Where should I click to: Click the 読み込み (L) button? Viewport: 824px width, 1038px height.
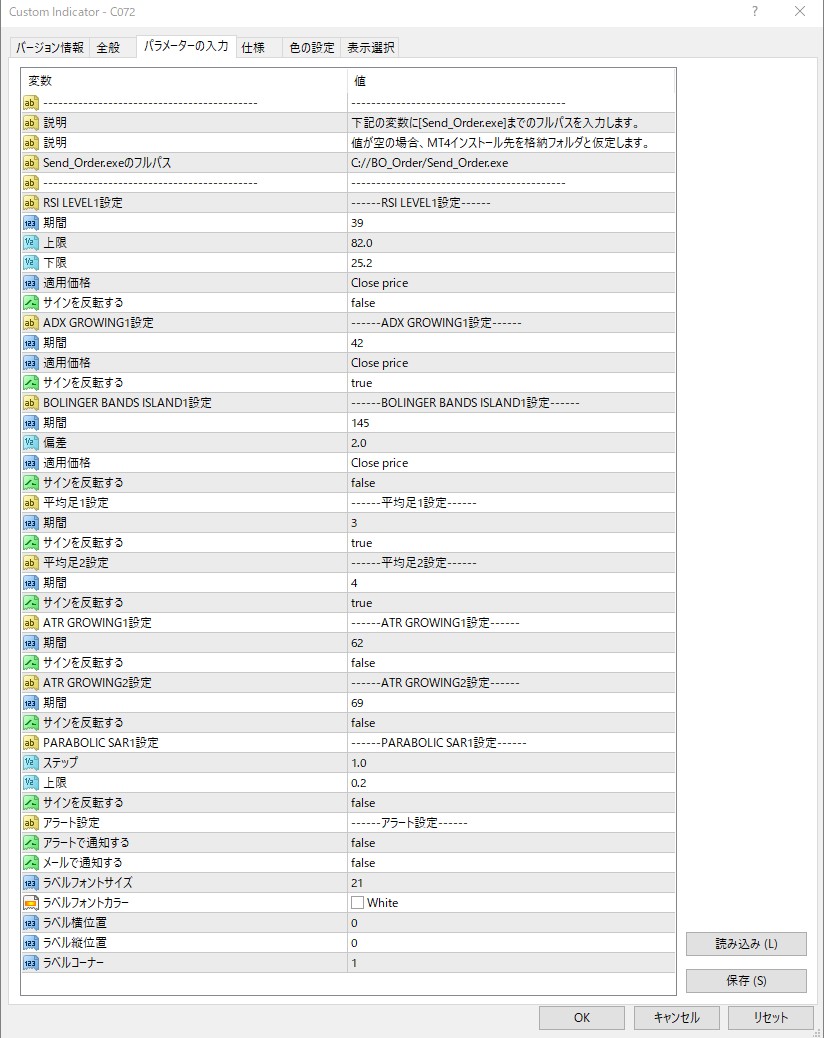click(x=746, y=944)
